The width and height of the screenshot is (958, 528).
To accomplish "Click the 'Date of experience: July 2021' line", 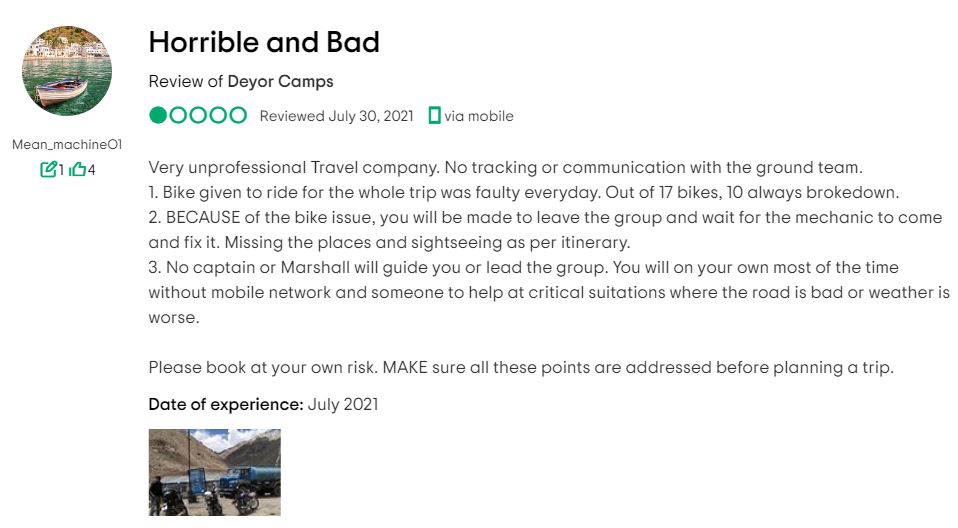I will pyautogui.click(x=263, y=405).
